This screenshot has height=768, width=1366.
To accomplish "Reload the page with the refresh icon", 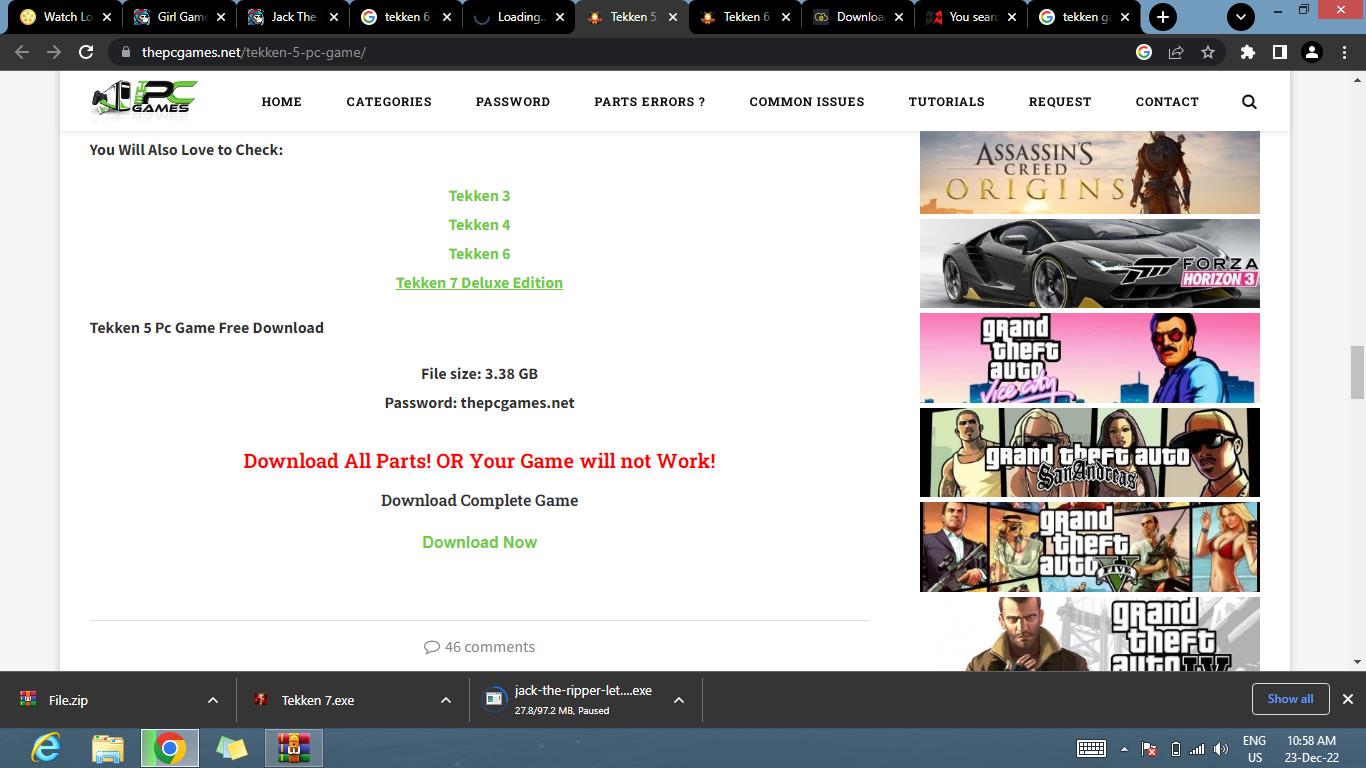I will [87, 52].
